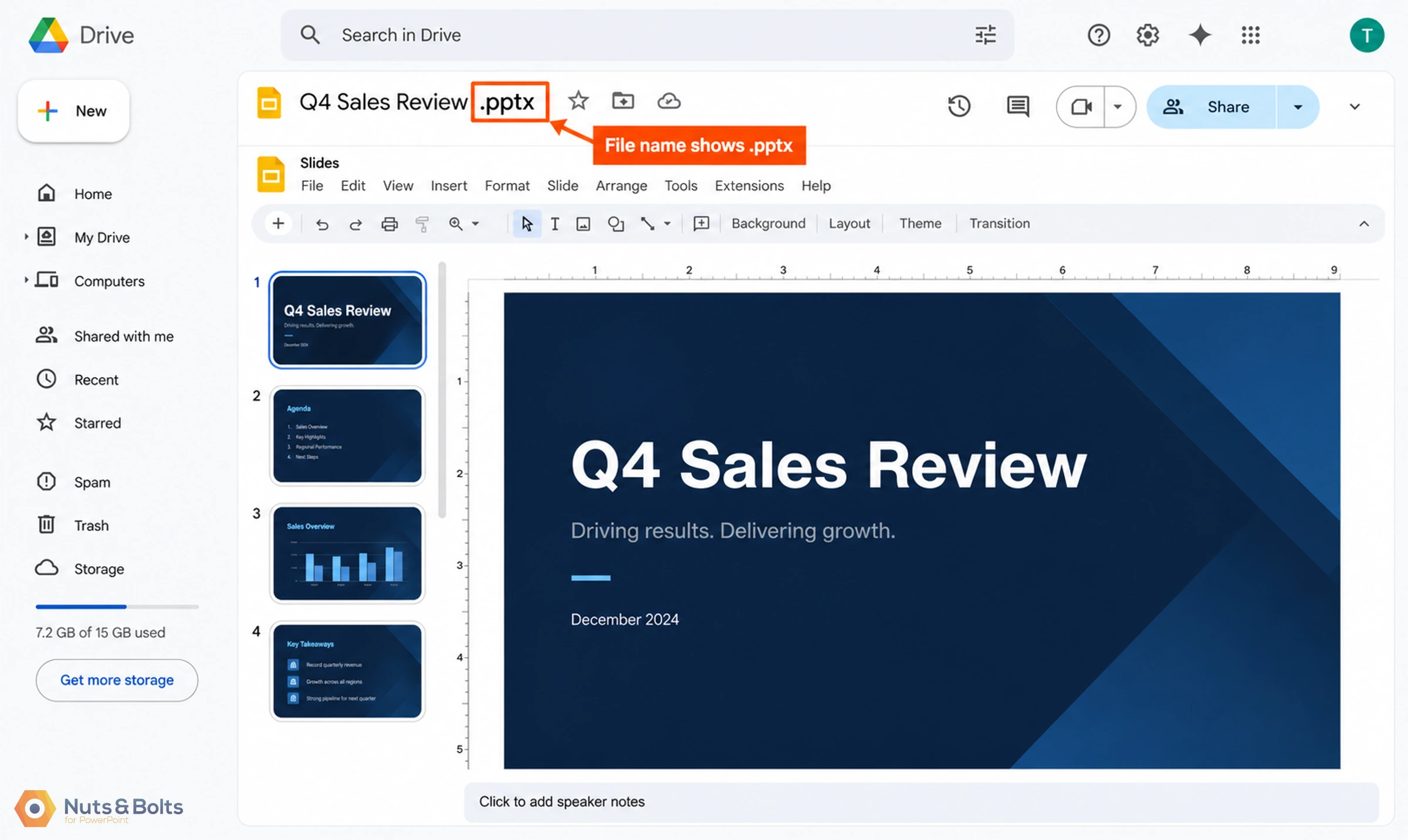Undo the last action
This screenshot has width=1408, height=840.
coord(322,224)
